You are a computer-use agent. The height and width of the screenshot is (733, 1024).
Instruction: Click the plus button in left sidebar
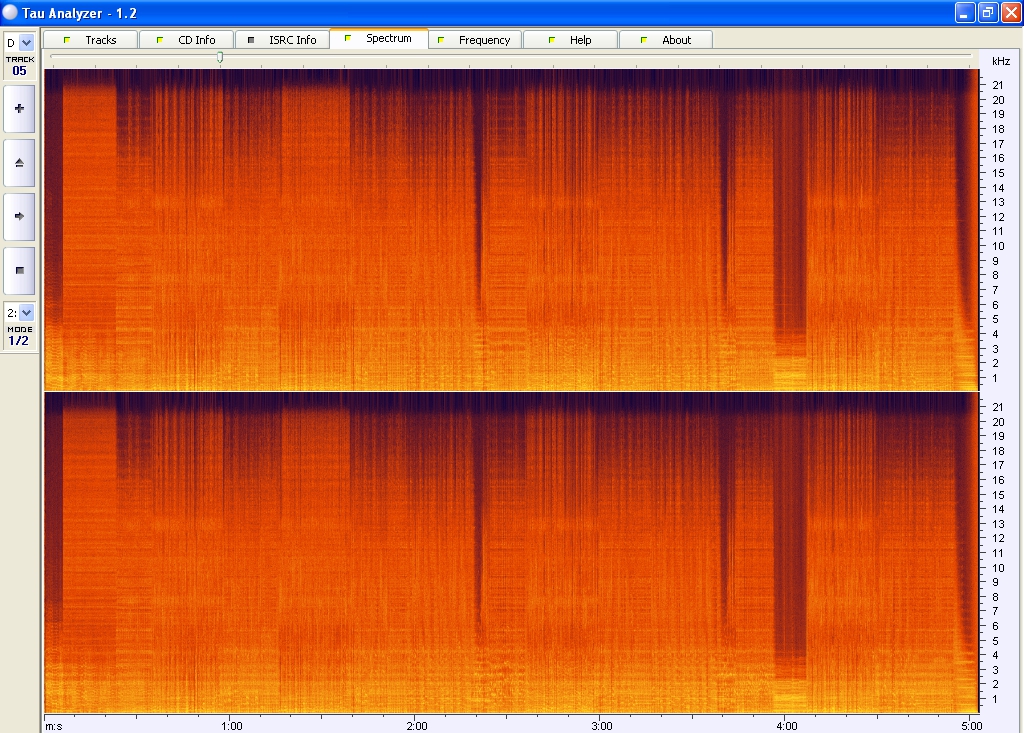[x=19, y=108]
